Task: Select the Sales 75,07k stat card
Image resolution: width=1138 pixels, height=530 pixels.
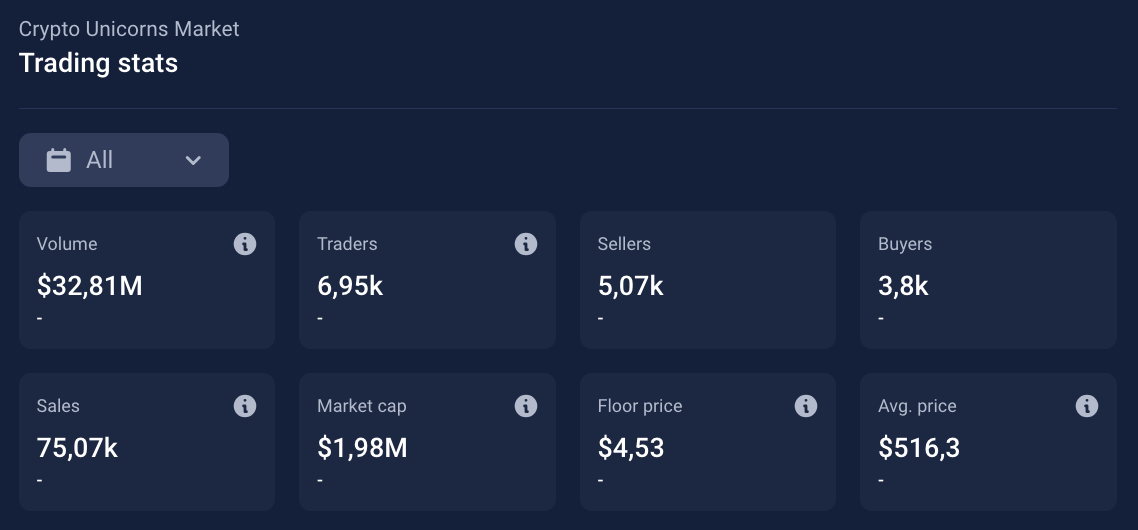Action: point(147,442)
